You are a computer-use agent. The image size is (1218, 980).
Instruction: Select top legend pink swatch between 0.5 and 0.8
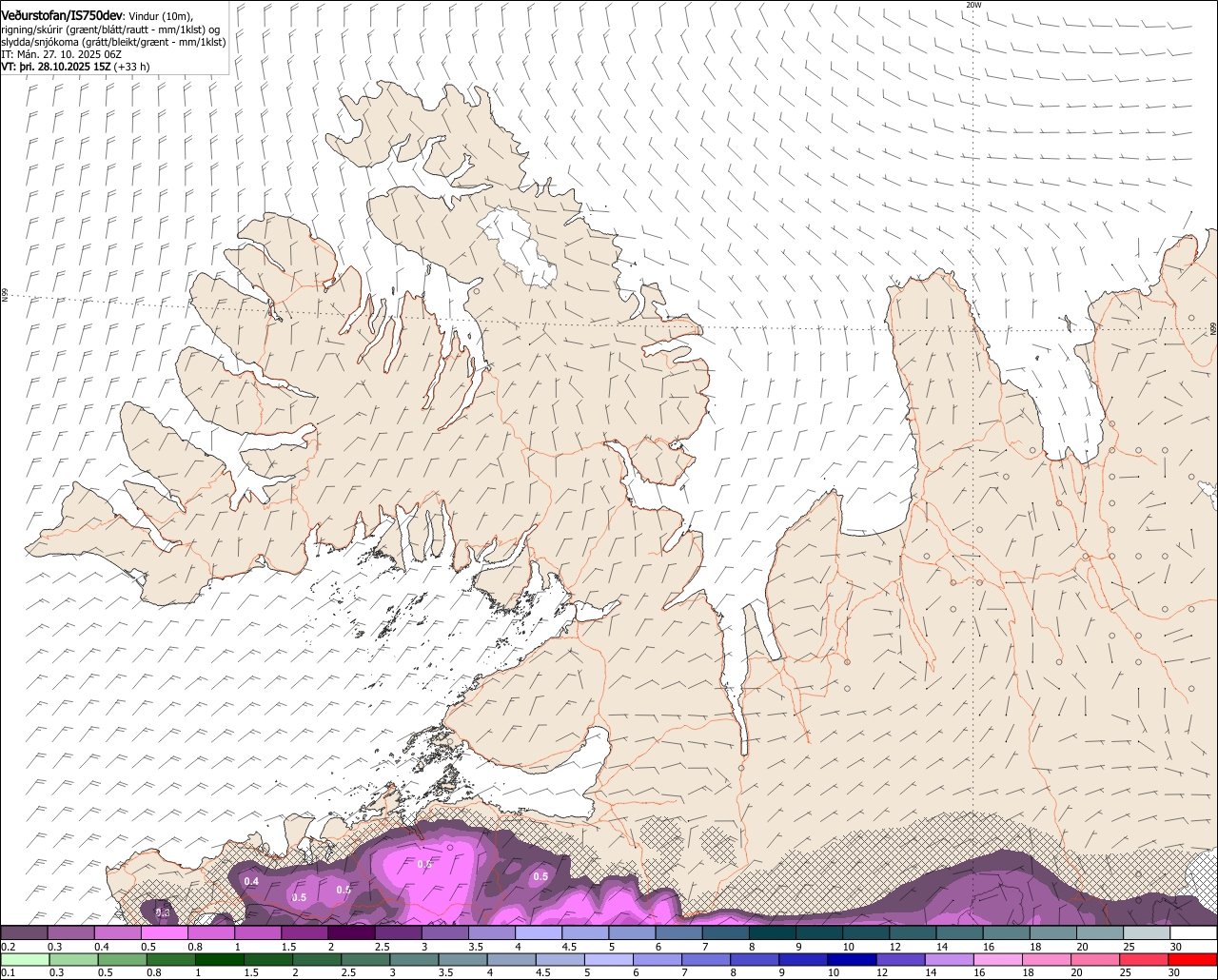click(164, 932)
